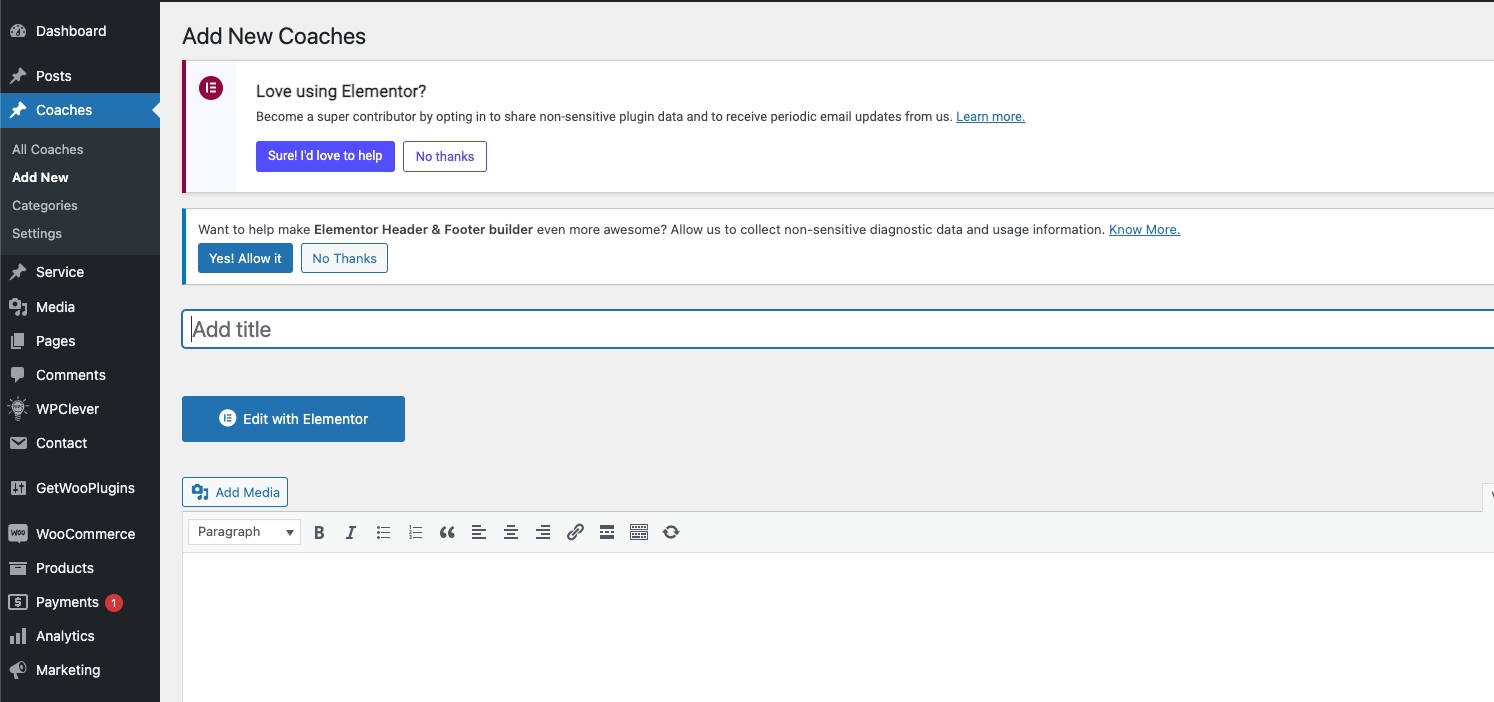
Task: Expand the WooCommerce sidebar menu
Action: pos(85,534)
